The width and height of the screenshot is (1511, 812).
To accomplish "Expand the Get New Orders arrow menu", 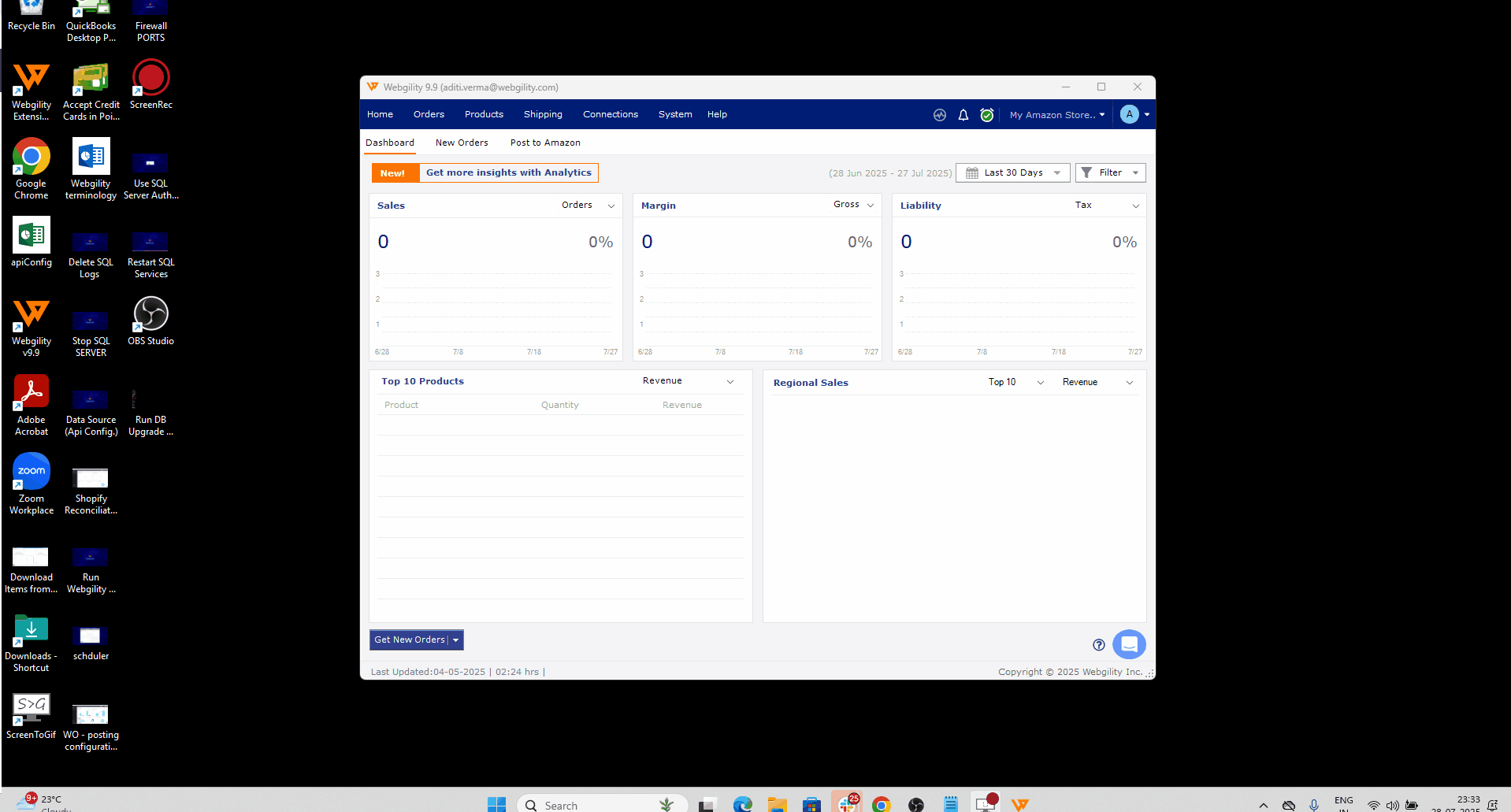I will click(x=456, y=640).
